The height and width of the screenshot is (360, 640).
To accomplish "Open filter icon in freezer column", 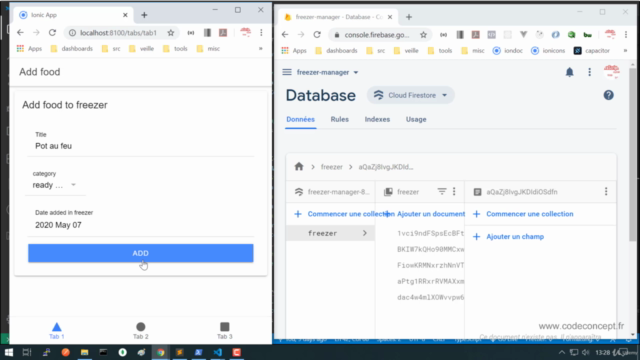I will coord(442,191).
